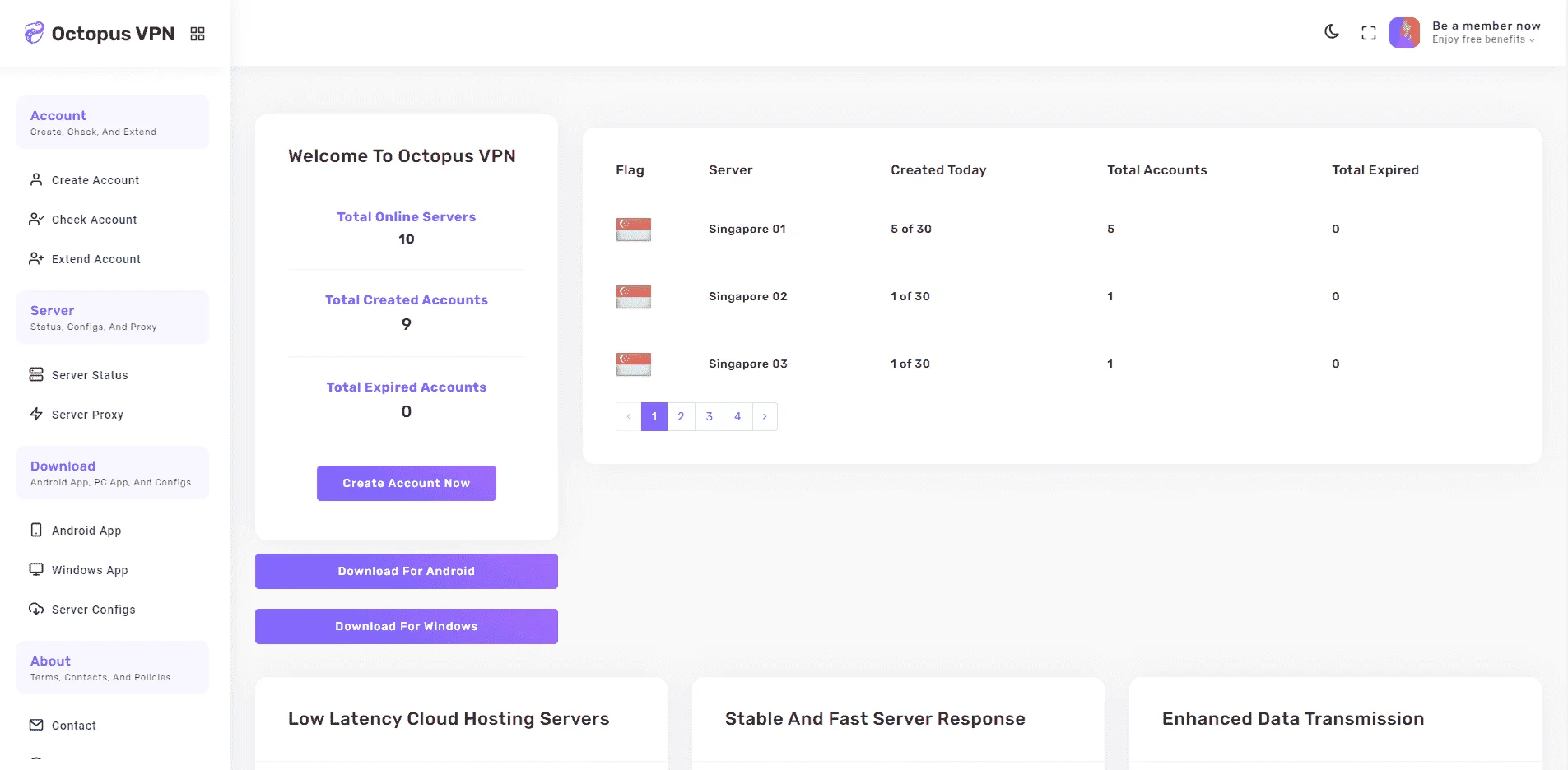
Task: Click the Check Account person-check icon
Action: click(36, 219)
